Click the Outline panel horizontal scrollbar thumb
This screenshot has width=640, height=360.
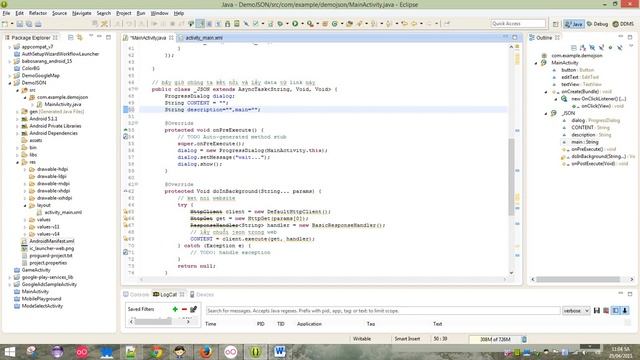coord(578,279)
